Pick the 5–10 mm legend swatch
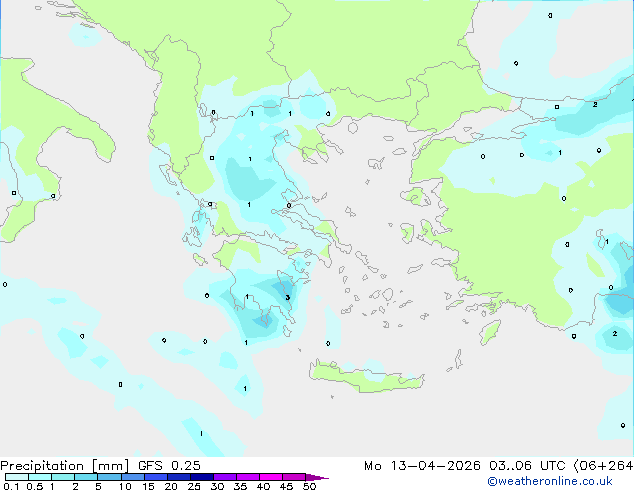634x490 pixels. [109, 477]
